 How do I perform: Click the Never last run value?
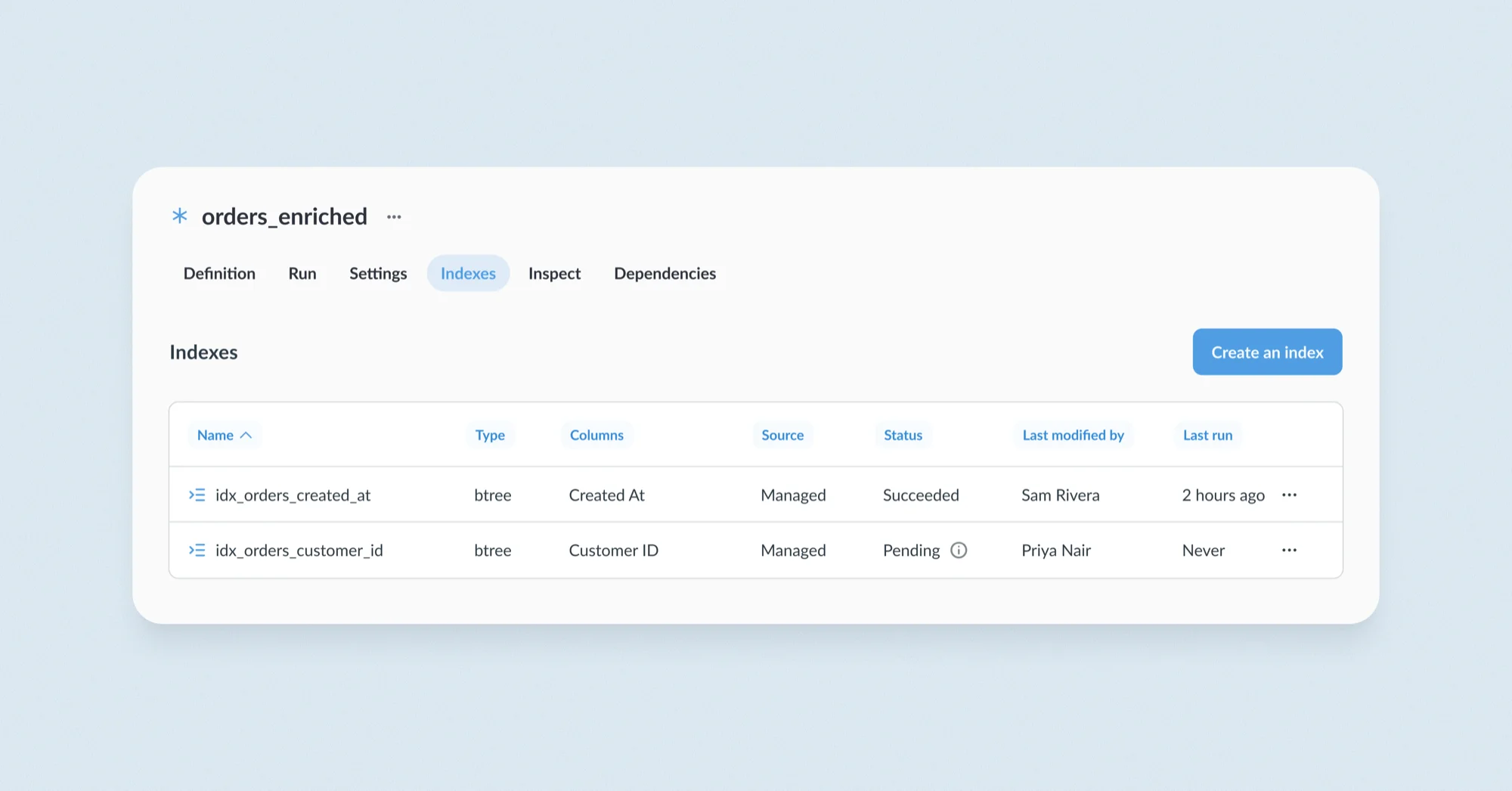pyautogui.click(x=1203, y=550)
